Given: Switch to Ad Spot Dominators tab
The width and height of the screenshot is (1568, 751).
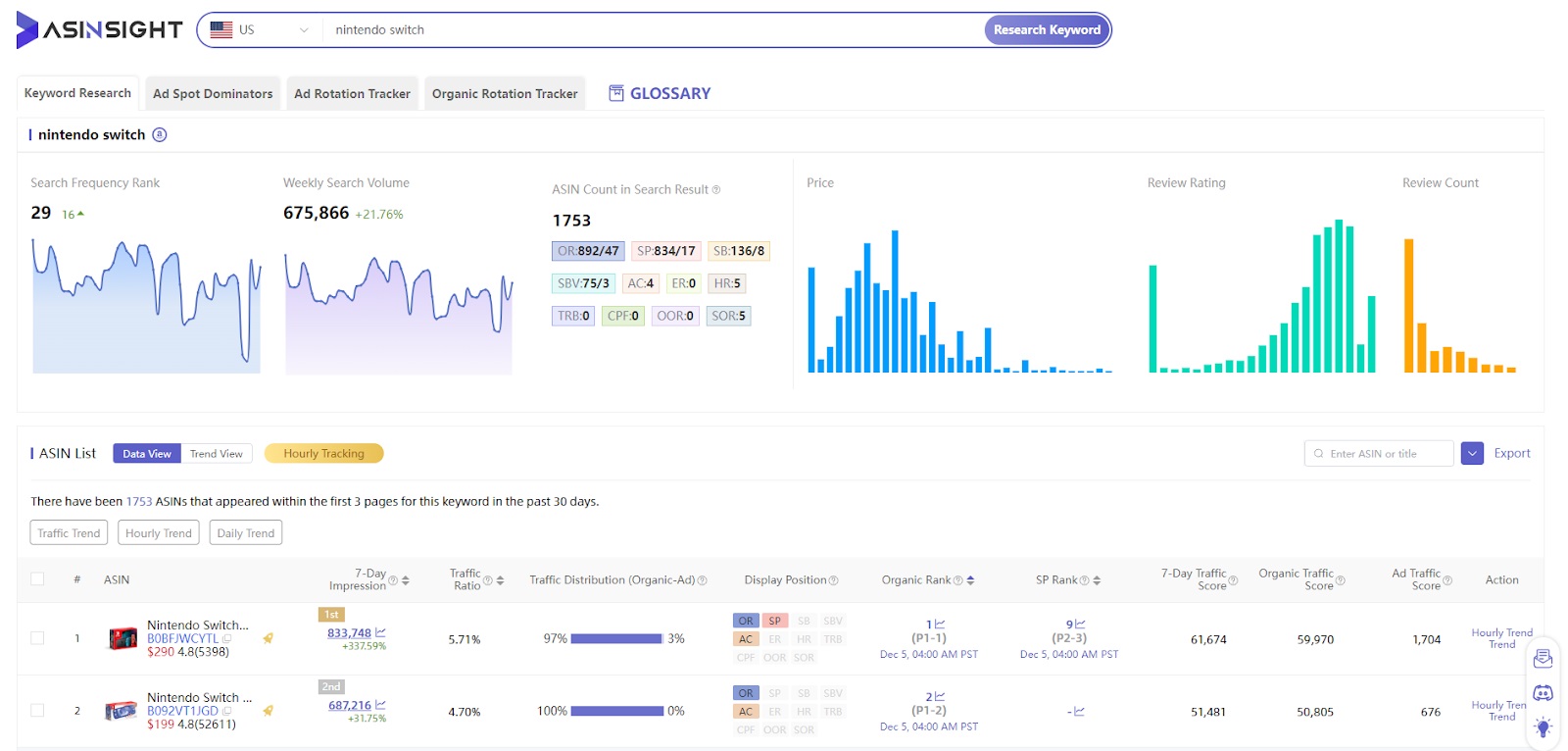Looking at the screenshot, I should pos(213,93).
